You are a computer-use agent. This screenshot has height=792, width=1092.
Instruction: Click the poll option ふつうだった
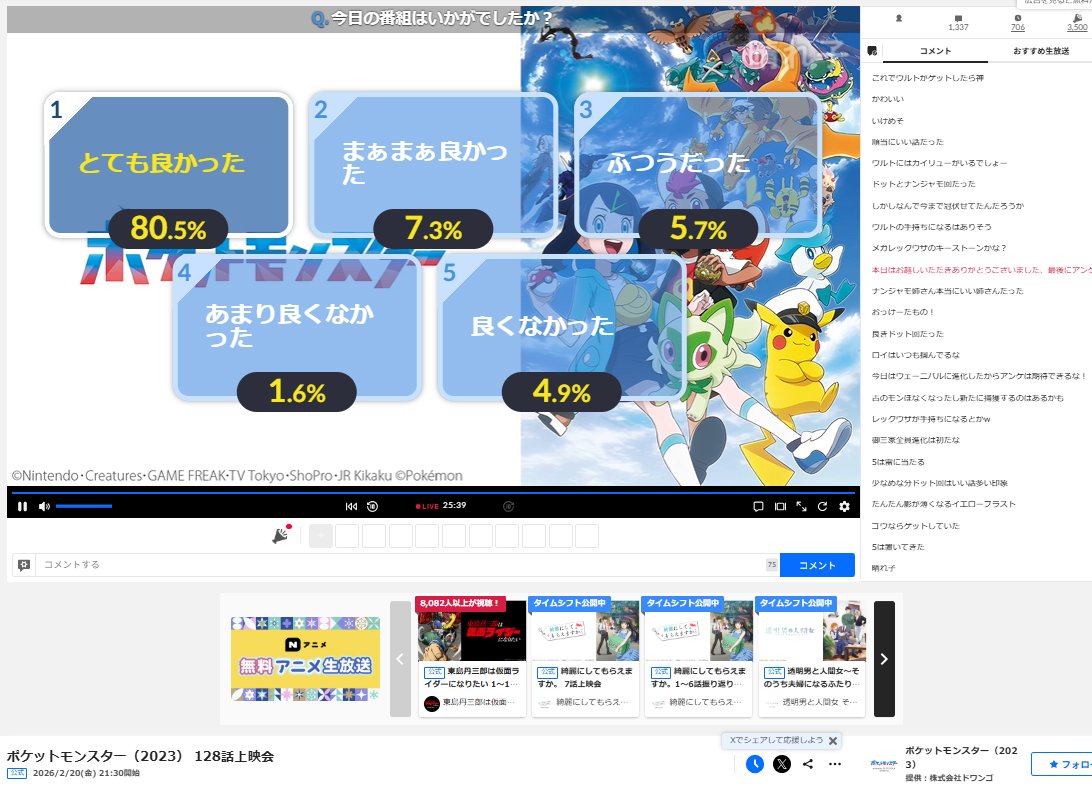pyautogui.click(x=699, y=164)
